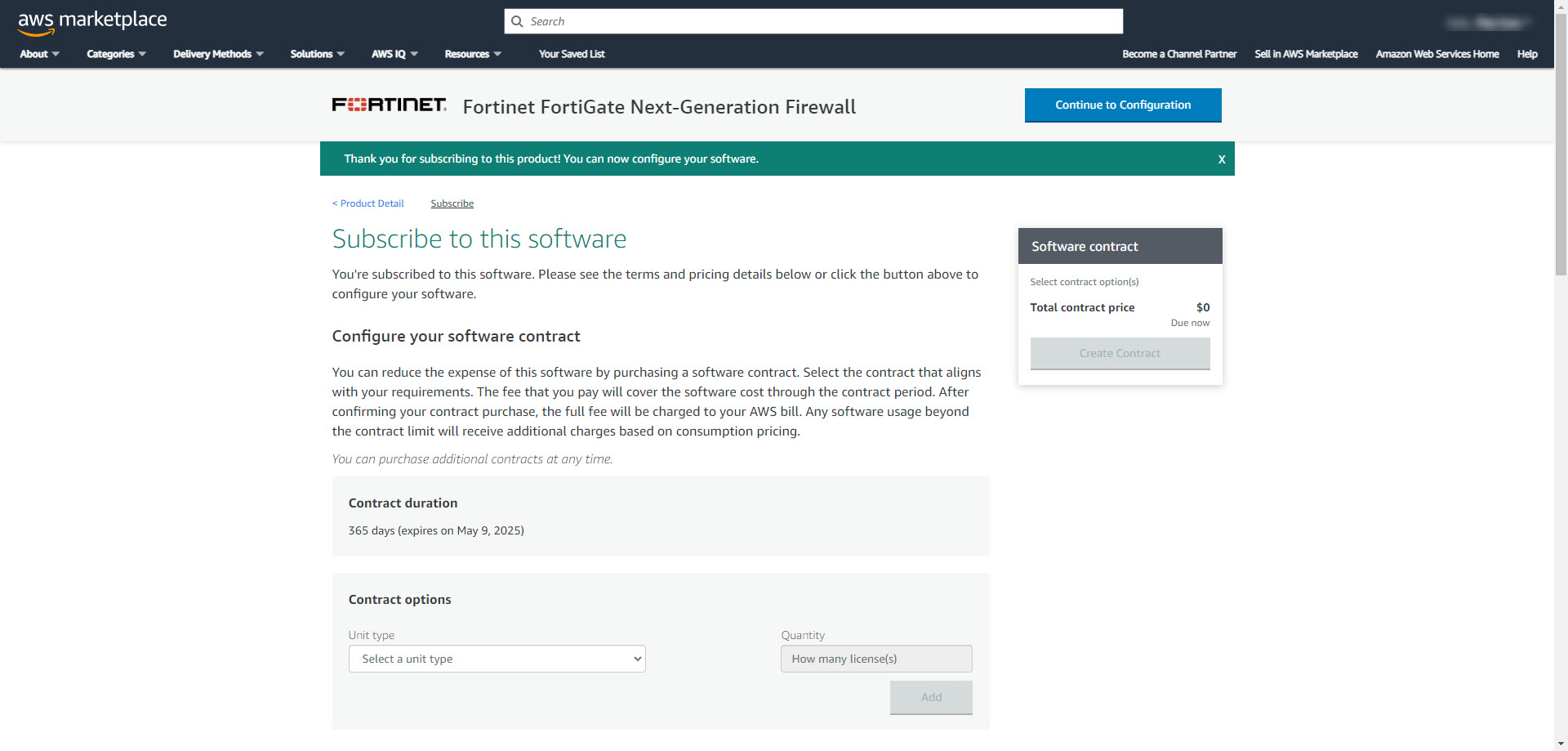This screenshot has width=1568, height=751.
Task: Click the search magnifier icon
Action: pyautogui.click(x=517, y=21)
